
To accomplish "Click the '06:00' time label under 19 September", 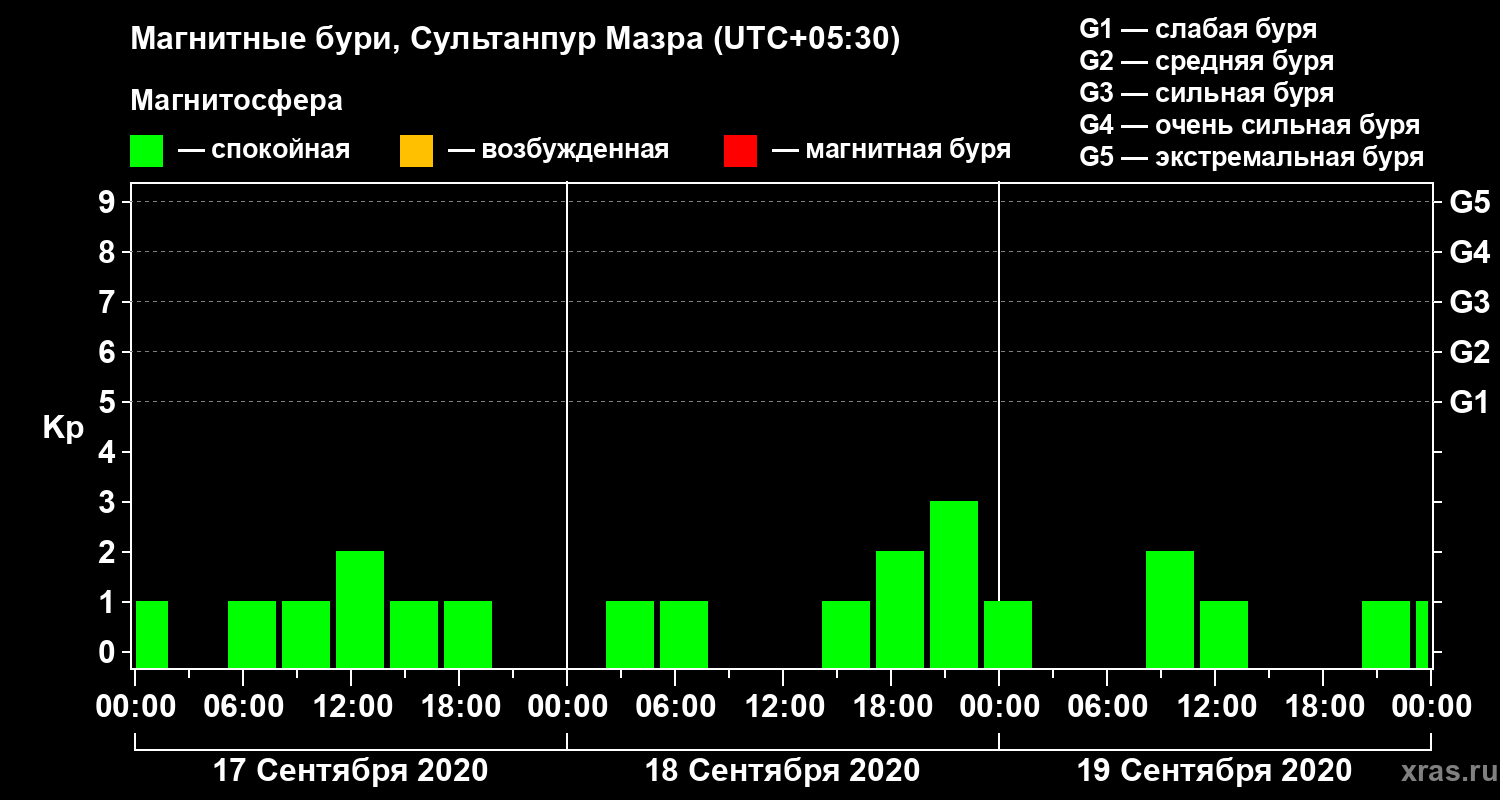I will [1107, 707].
